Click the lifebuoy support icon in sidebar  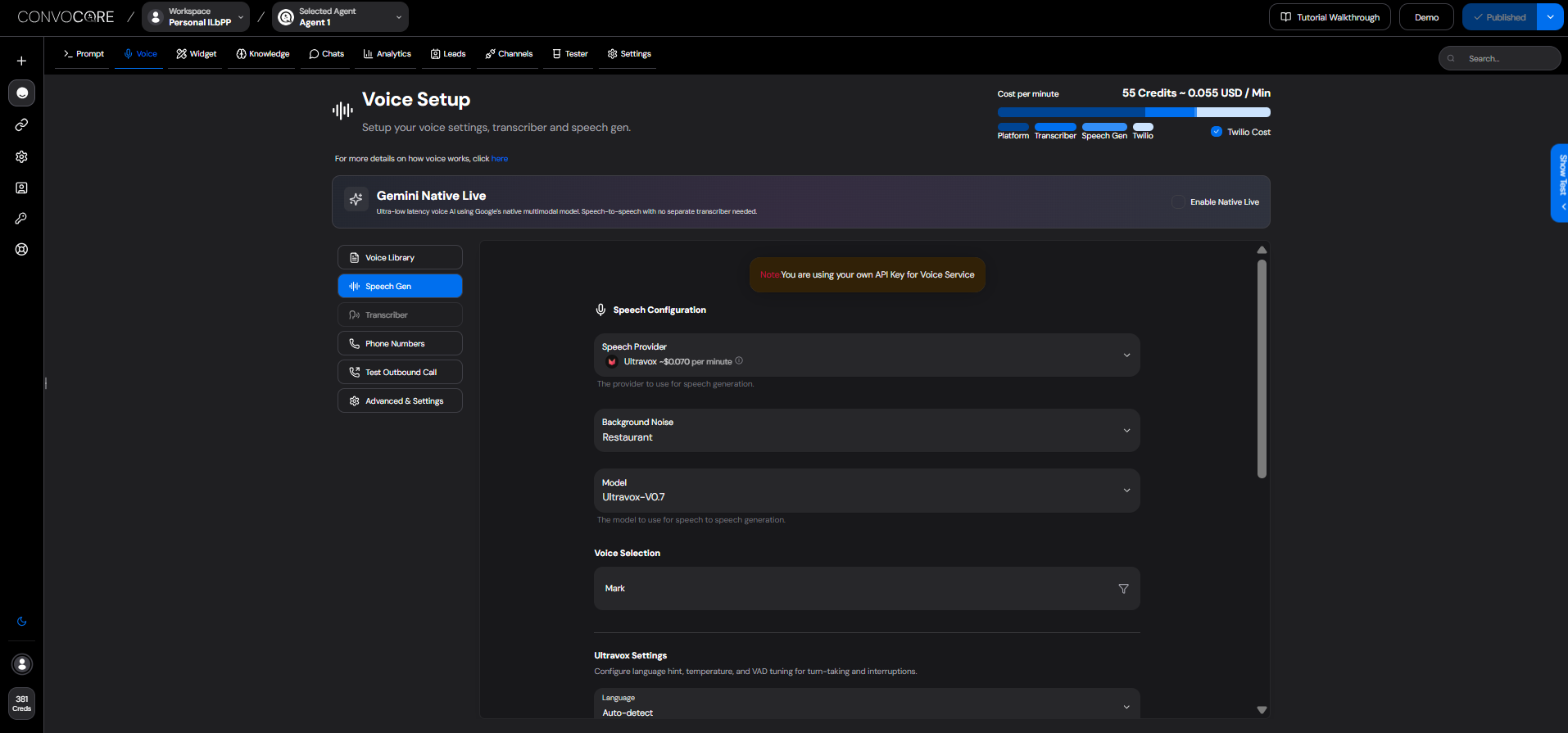[x=22, y=250]
